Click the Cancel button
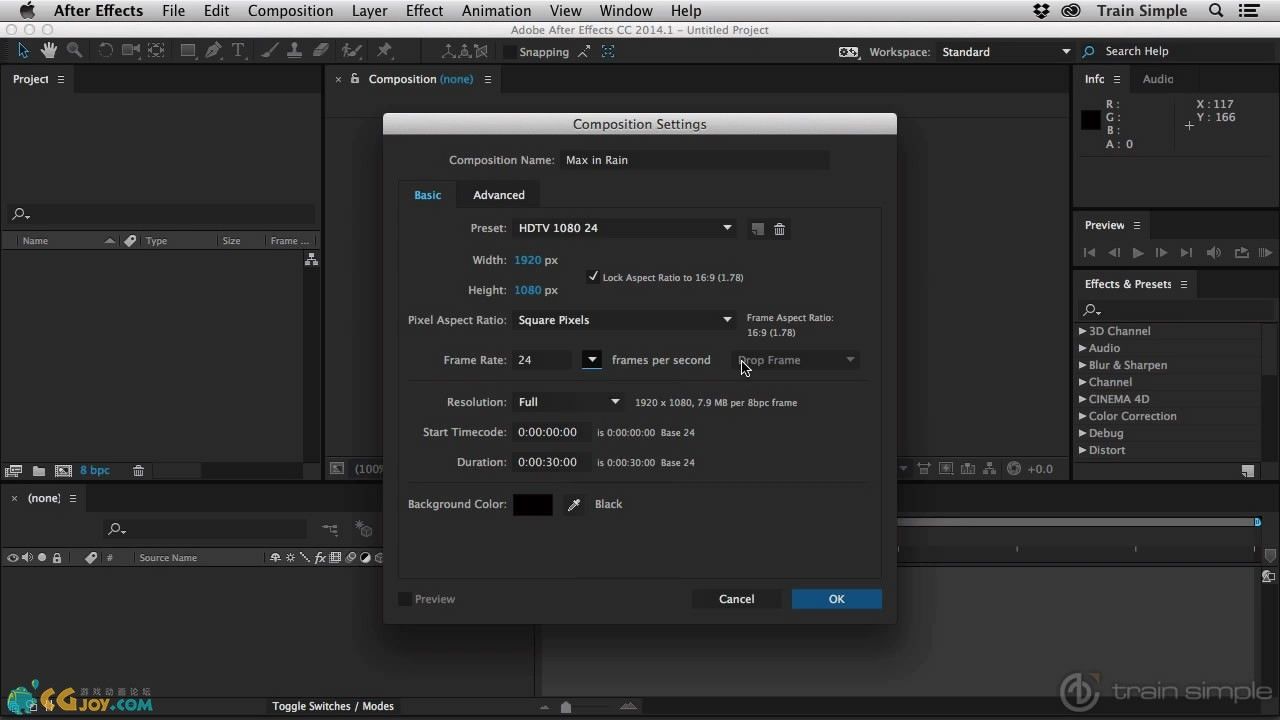The width and height of the screenshot is (1280, 720). pyautogui.click(x=737, y=599)
